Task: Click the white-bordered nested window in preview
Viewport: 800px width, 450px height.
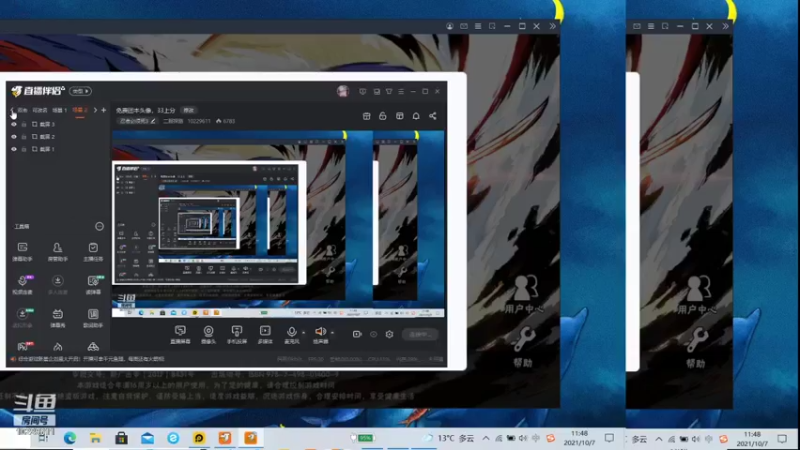Action: tap(209, 222)
